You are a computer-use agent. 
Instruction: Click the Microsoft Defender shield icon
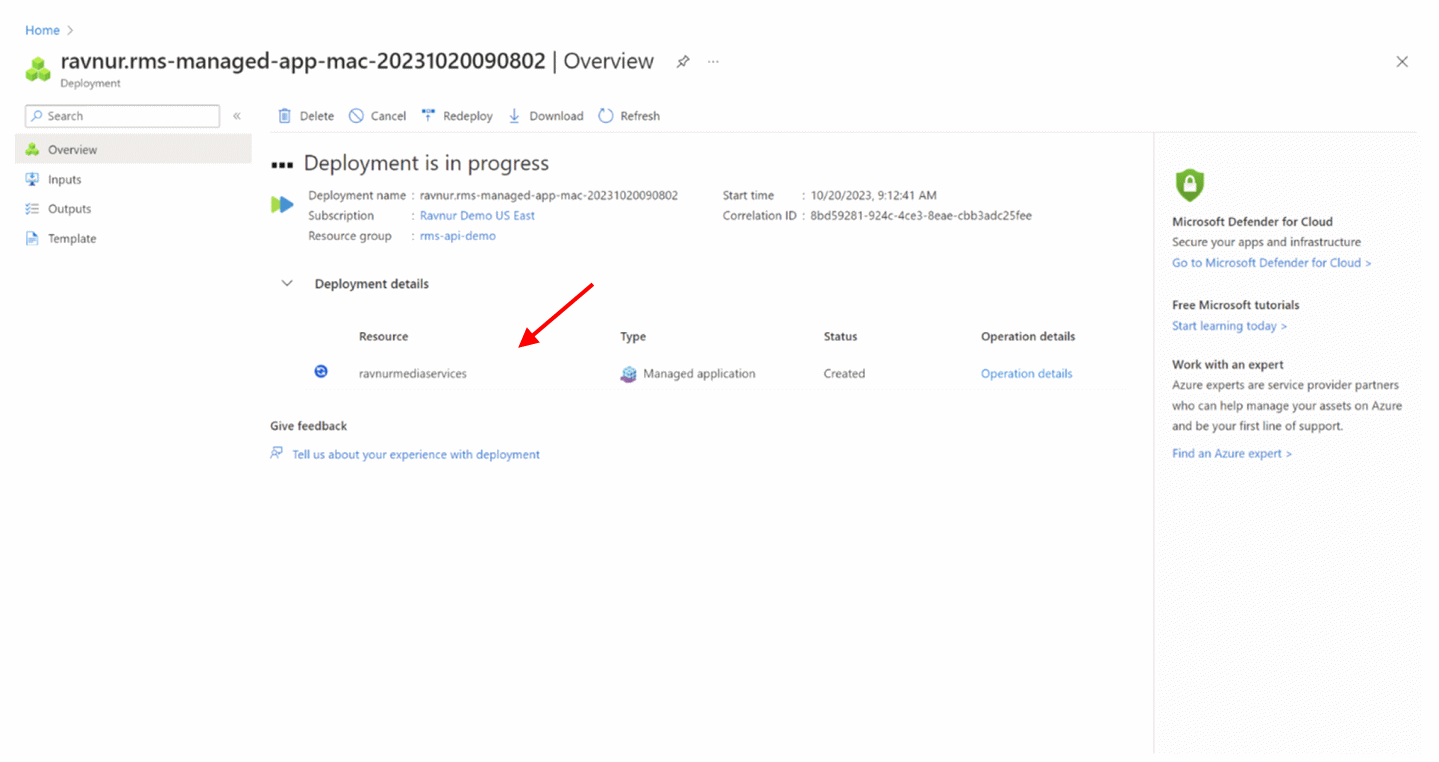pos(1189,185)
